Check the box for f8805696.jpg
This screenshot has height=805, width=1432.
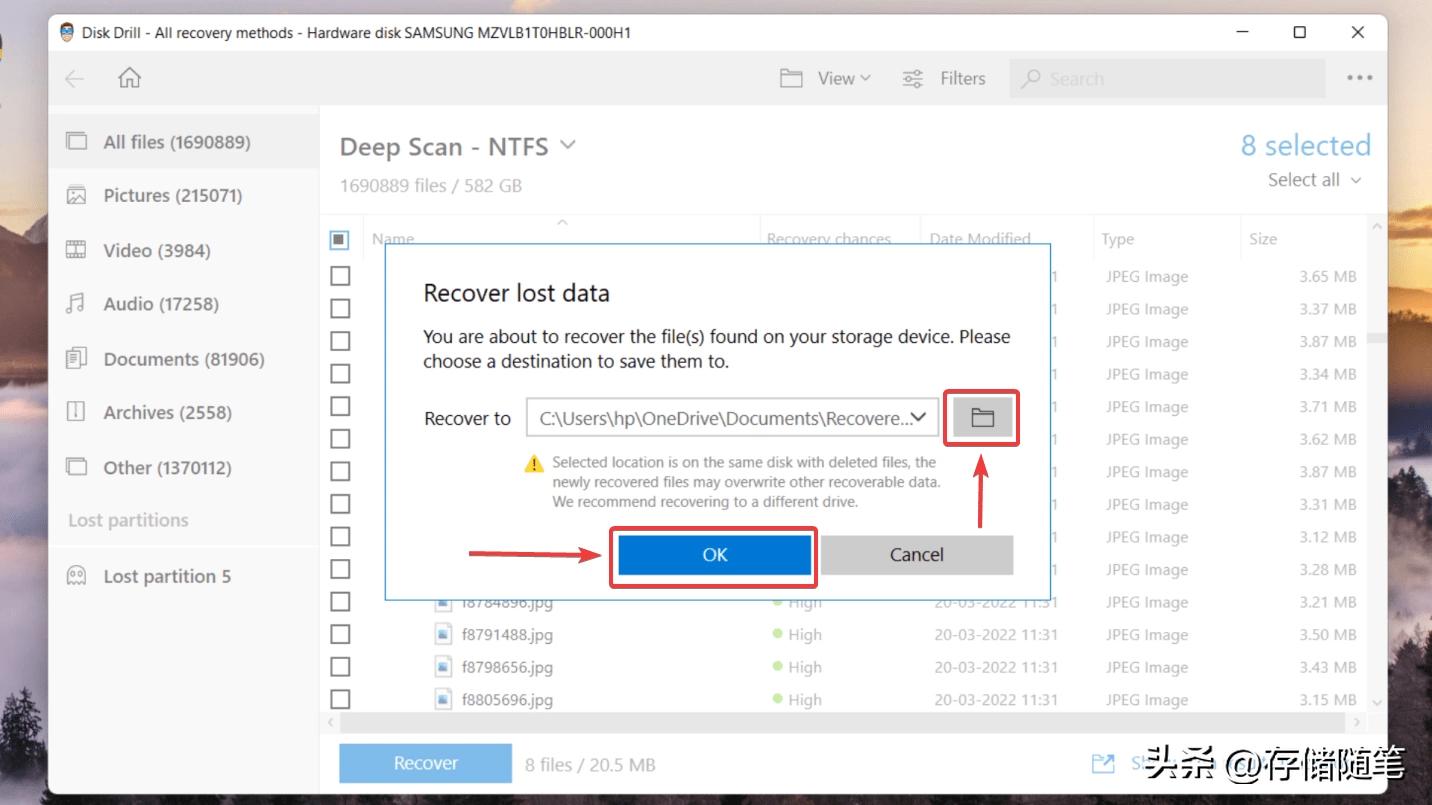point(340,699)
